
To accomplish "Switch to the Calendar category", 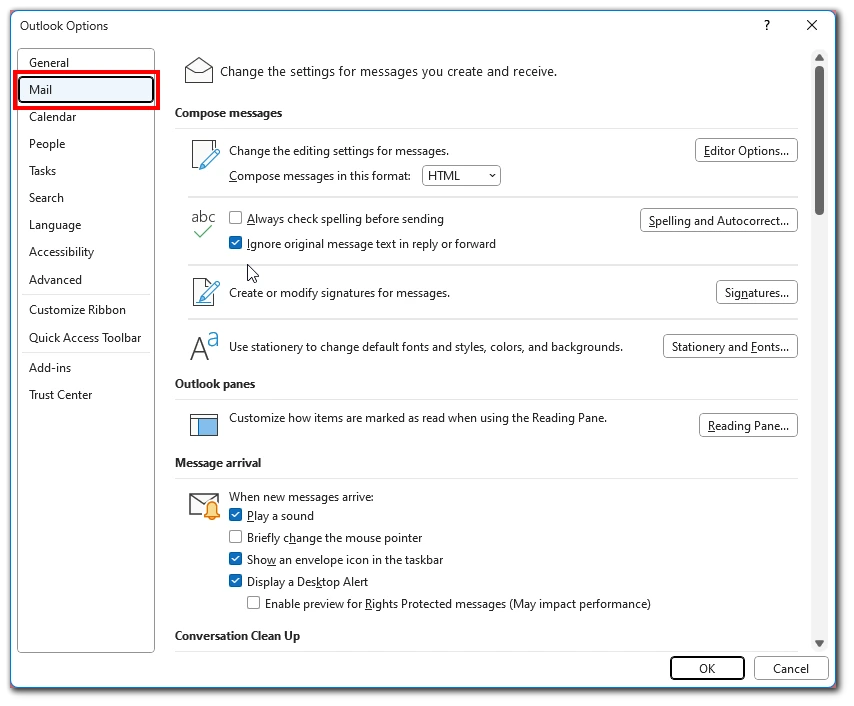I will click(x=86, y=117).
